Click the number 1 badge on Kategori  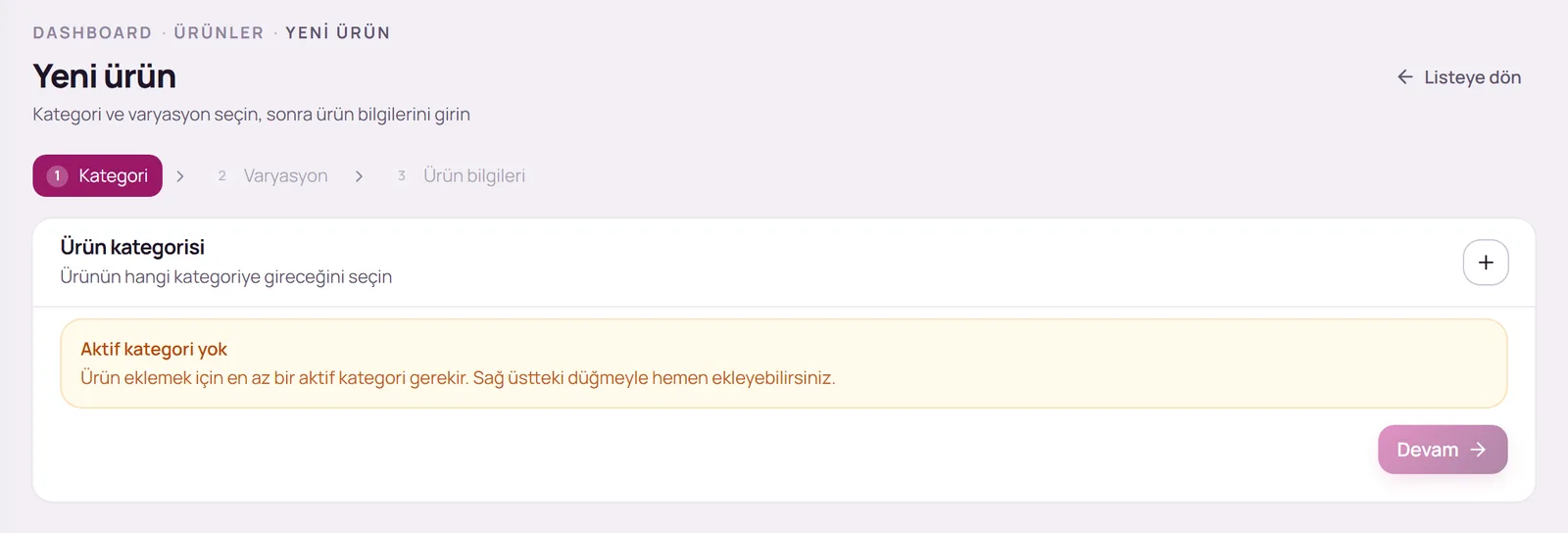click(x=57, y=175)
